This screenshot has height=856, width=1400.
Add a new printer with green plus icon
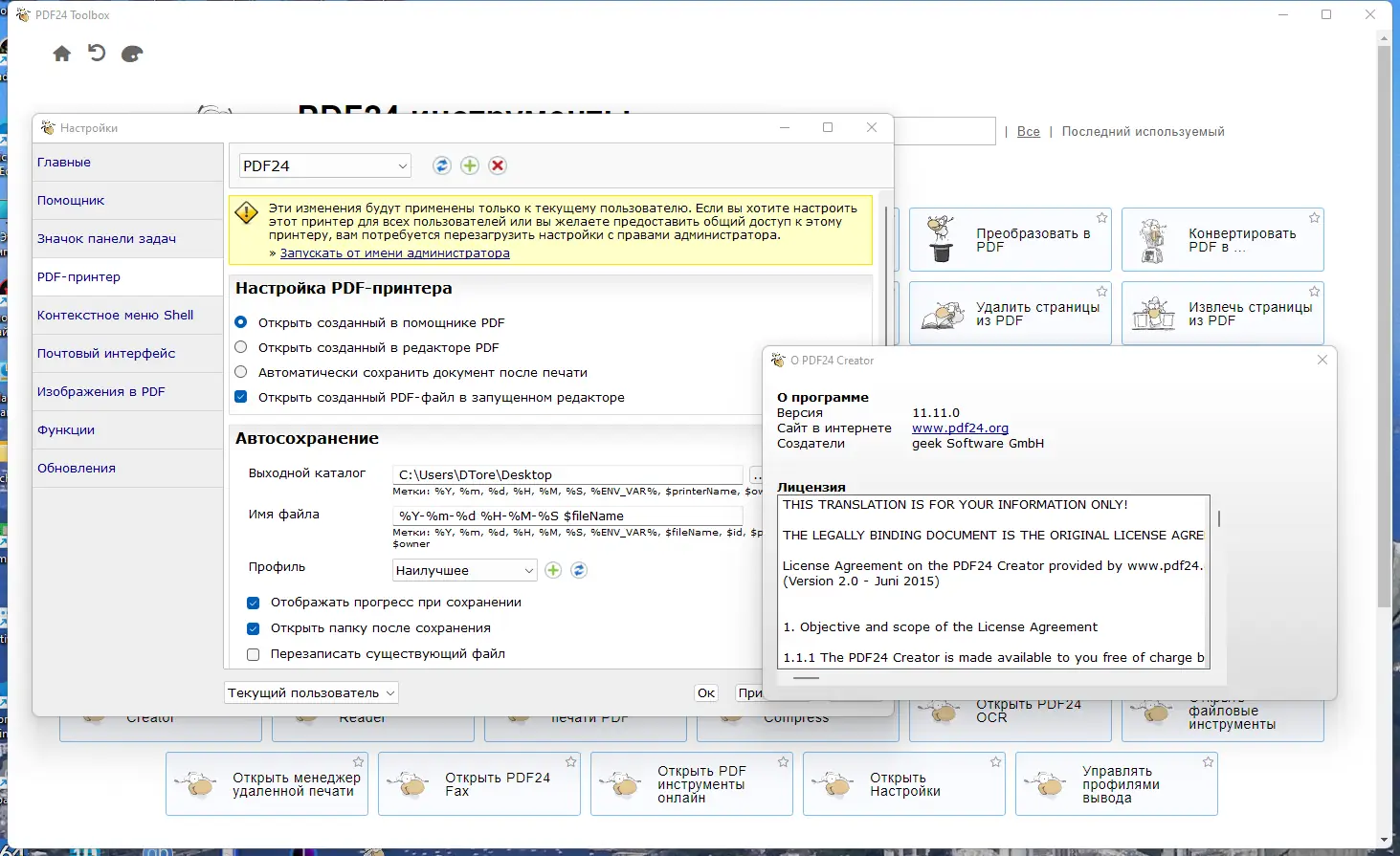click(x=470, y=165)
